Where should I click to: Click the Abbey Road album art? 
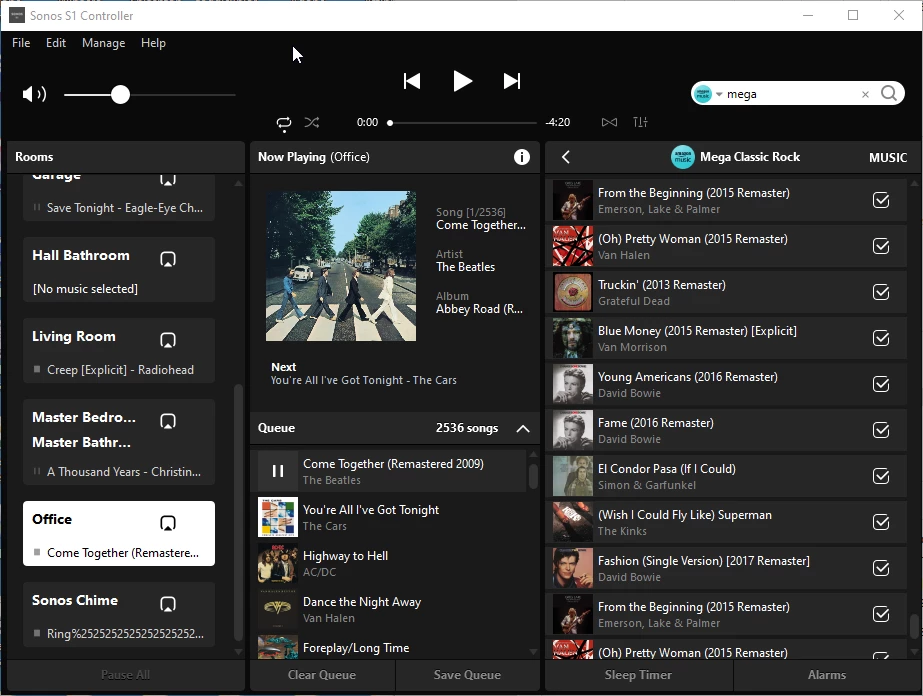click(341, 266)
